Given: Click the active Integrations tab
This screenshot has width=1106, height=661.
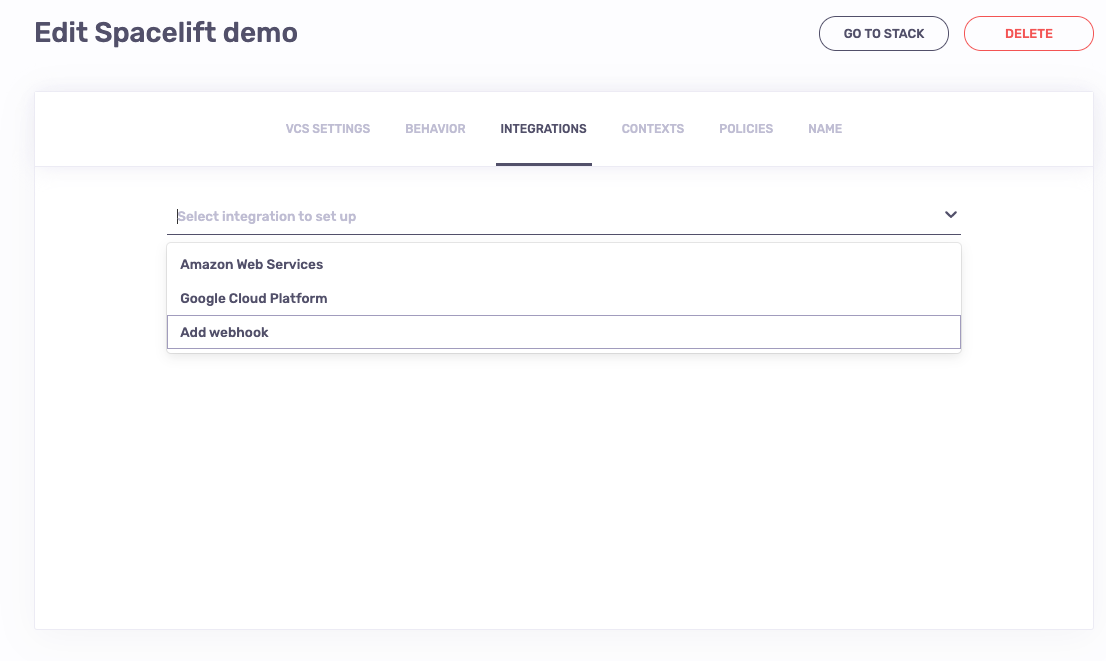Looking at the screenshot, I should (x=543, y=129).
